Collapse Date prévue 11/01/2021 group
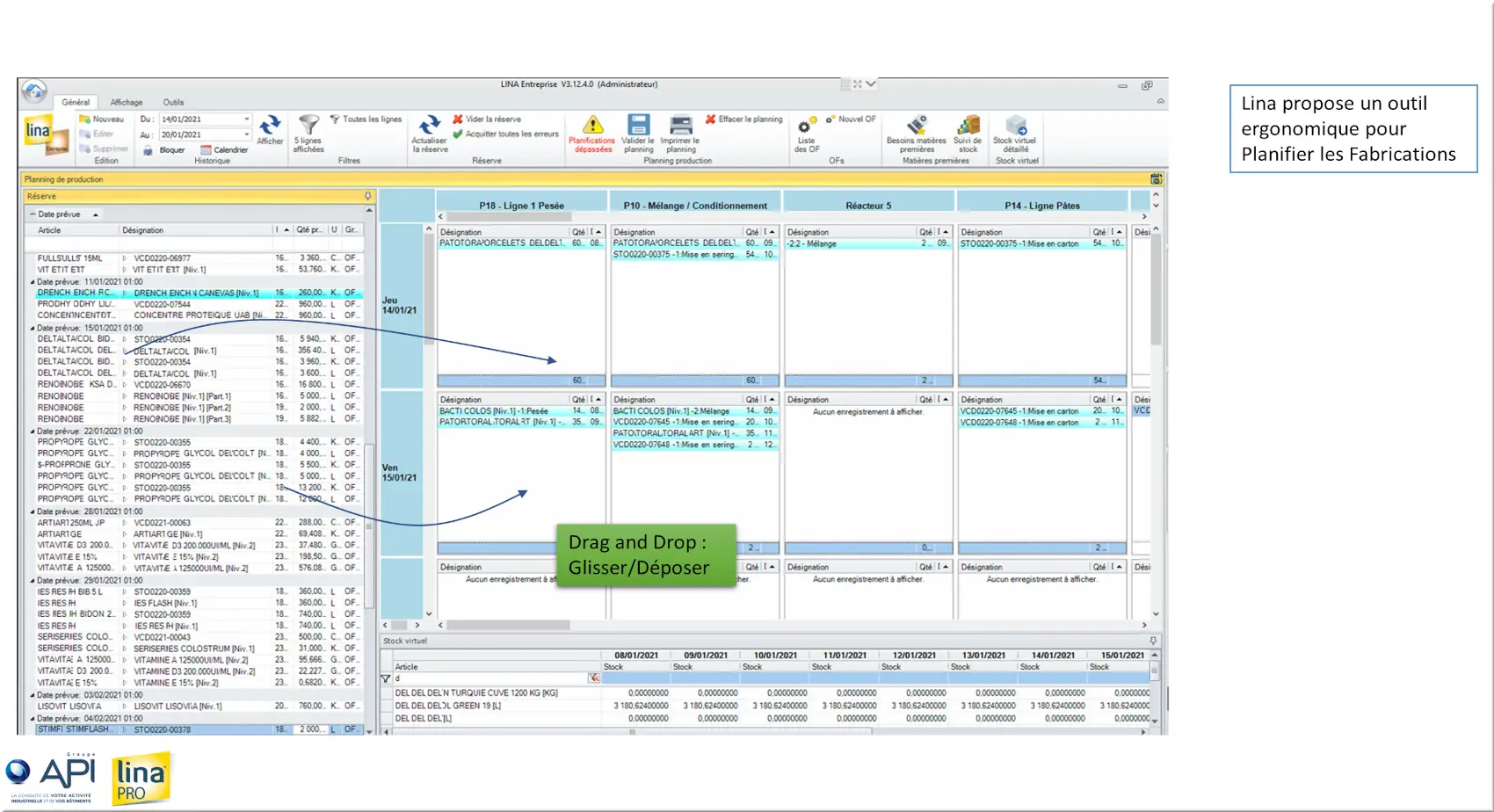 coord(33,282)
